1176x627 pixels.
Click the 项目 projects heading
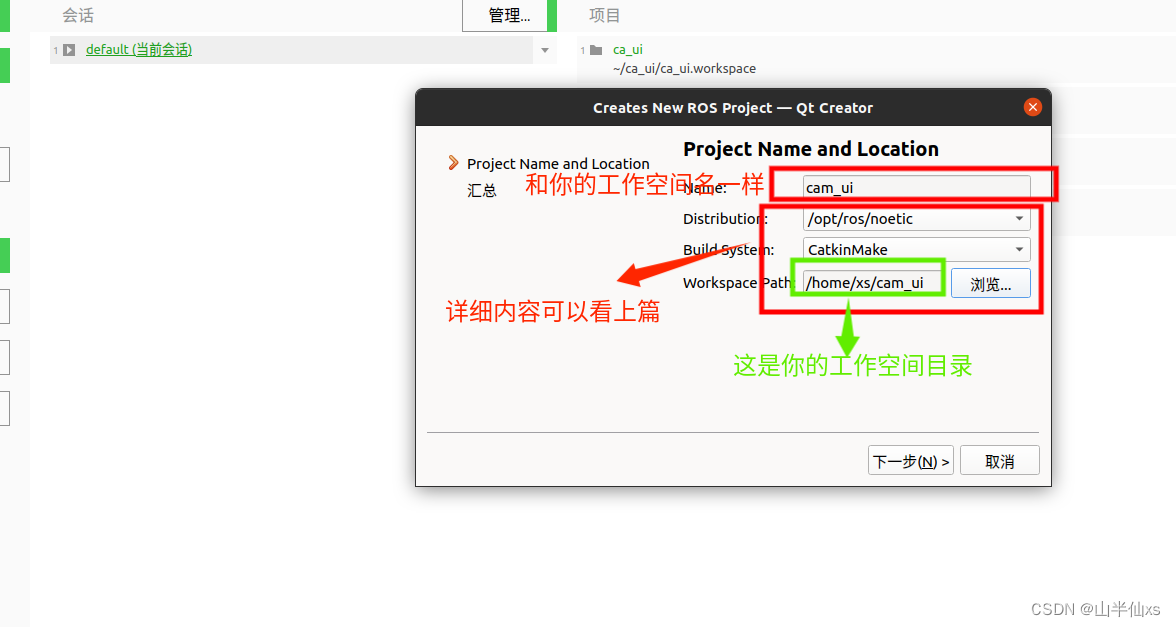[x=604, y=15]
